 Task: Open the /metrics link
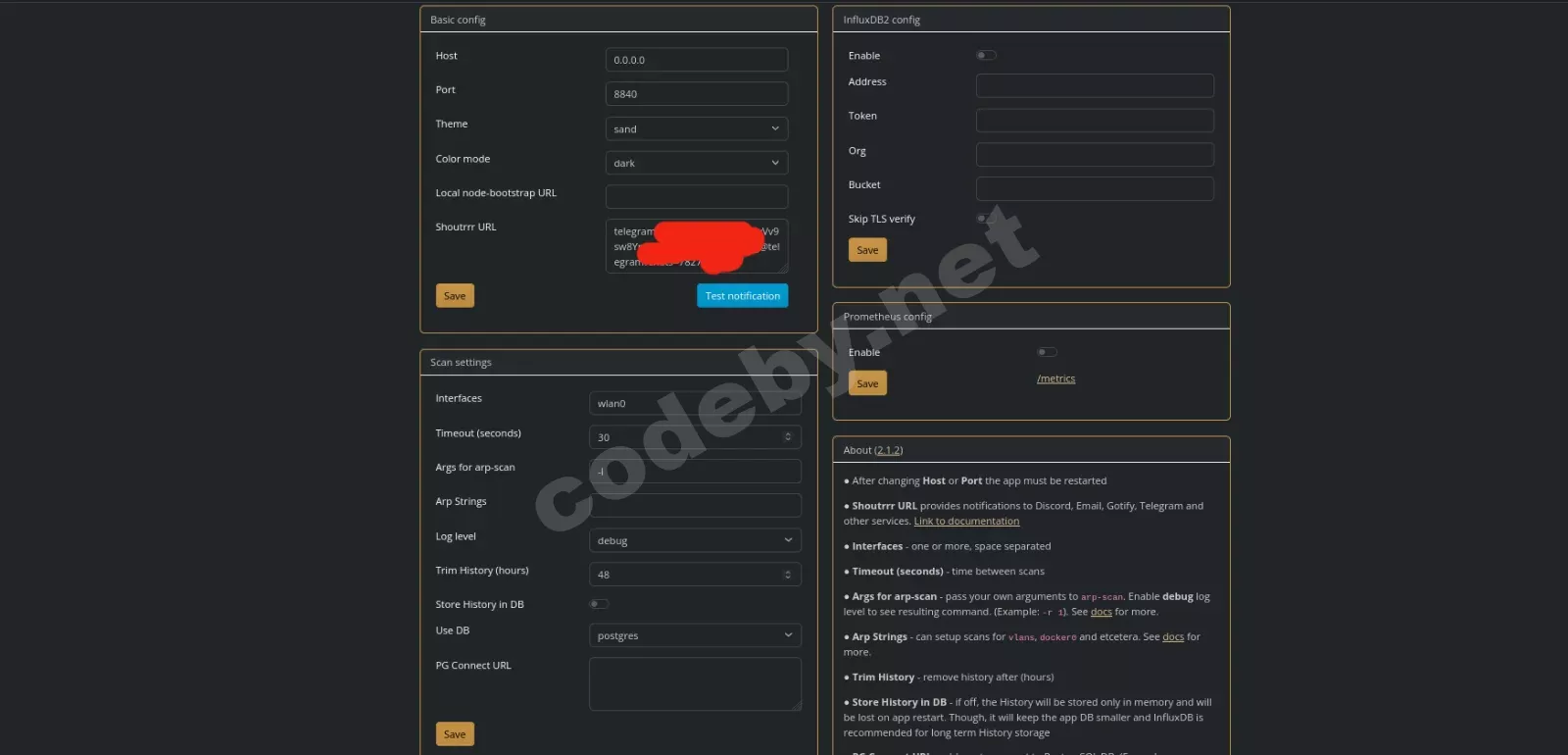click(1055, 378)
